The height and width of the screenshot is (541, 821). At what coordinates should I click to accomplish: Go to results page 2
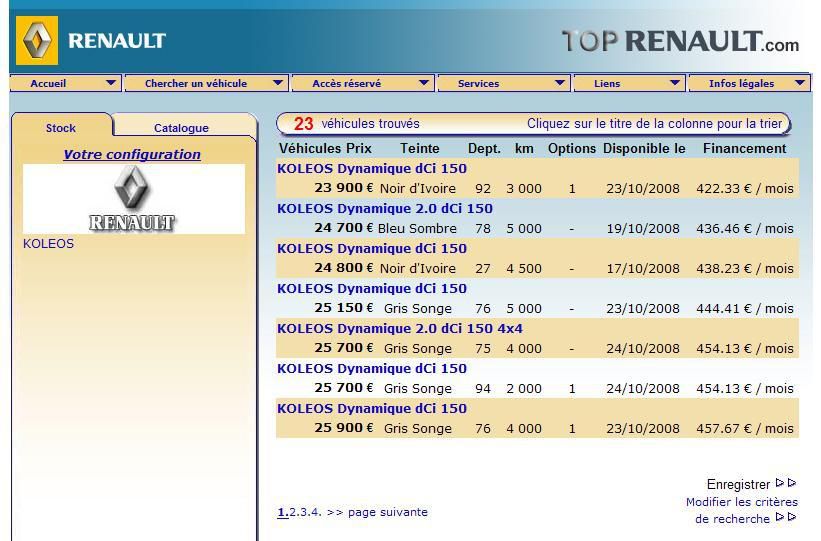point(294,512)
